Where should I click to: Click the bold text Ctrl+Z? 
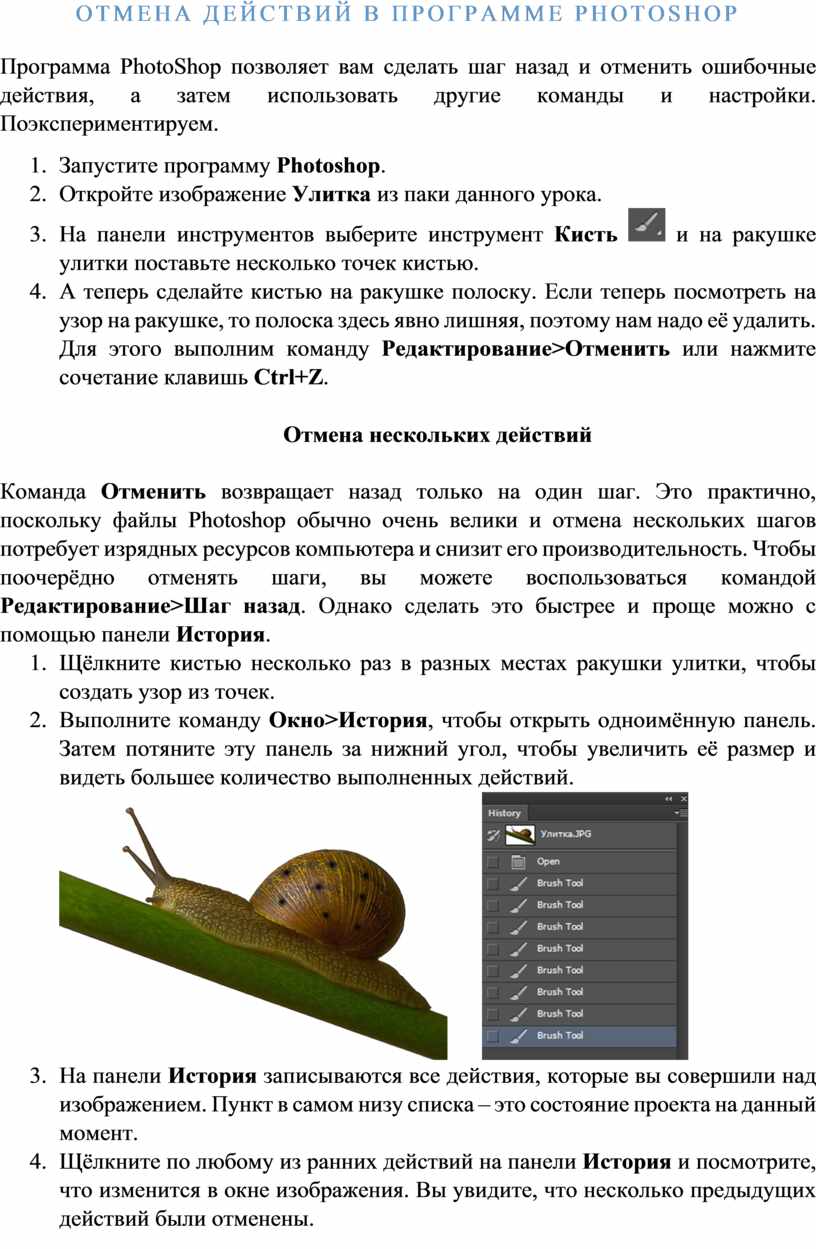(x=289, y=378)
